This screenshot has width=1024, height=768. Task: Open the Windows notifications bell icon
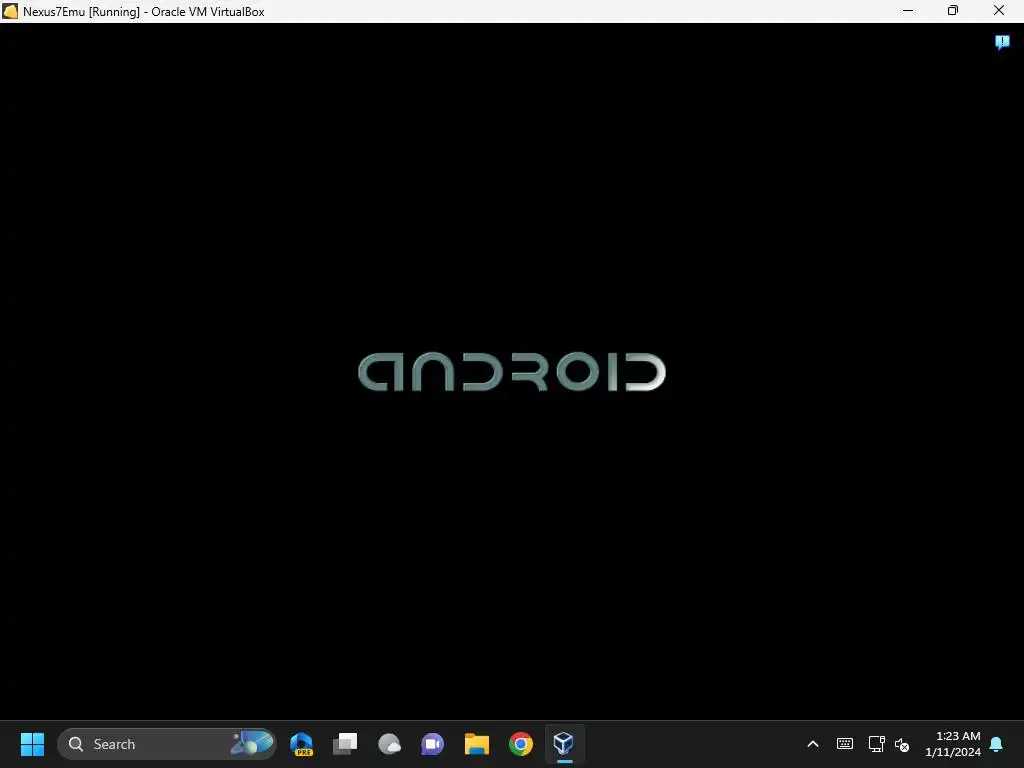point(997,744)
